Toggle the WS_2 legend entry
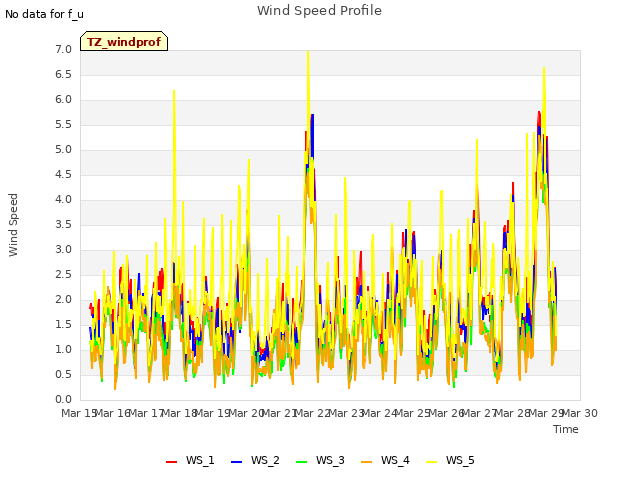Screen dimensions: 640x480 point(255,460)
